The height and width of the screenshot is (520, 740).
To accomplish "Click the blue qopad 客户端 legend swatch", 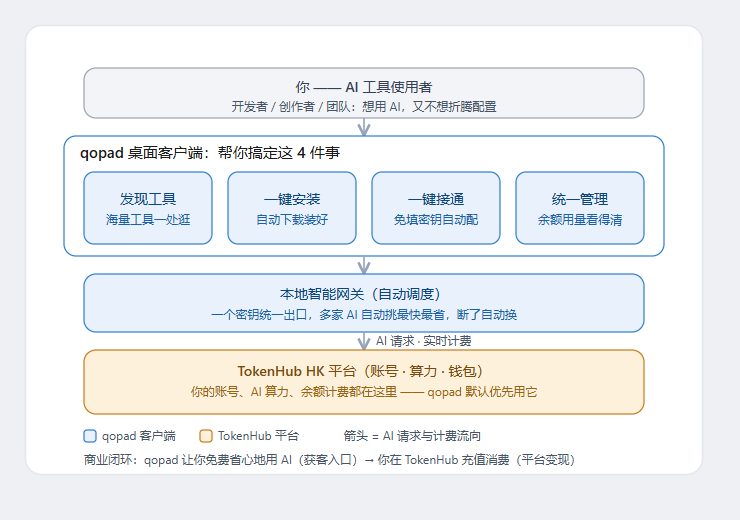I will point(90,436).
